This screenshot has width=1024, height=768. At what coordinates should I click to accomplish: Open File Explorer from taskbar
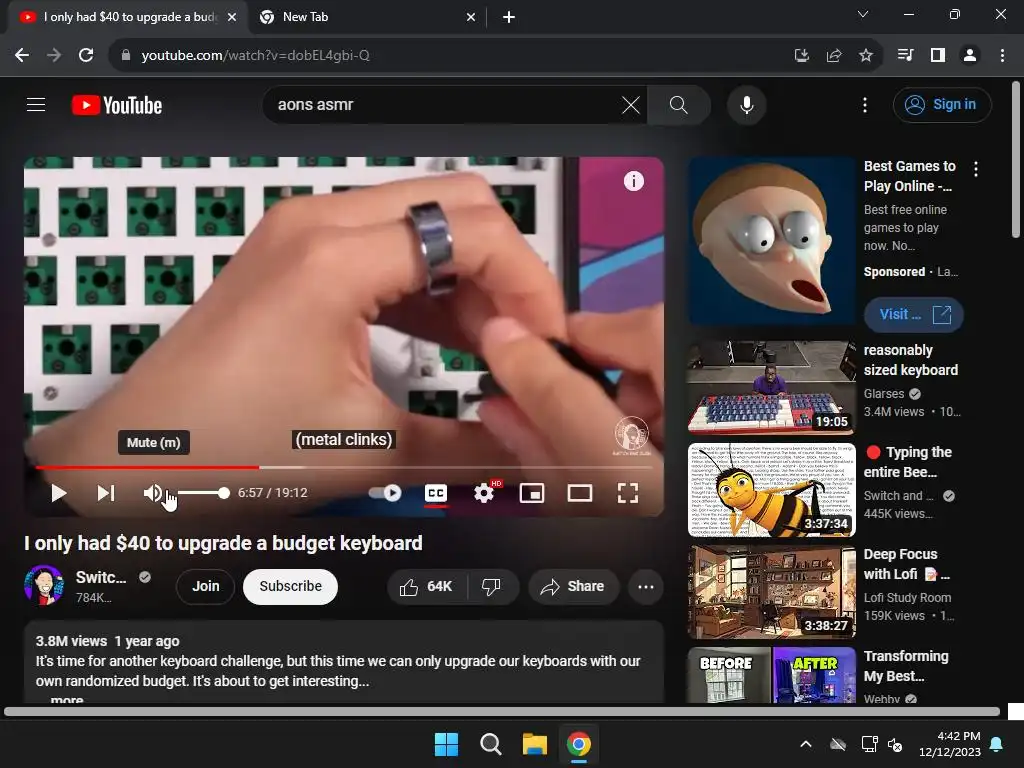coord(534,744)
